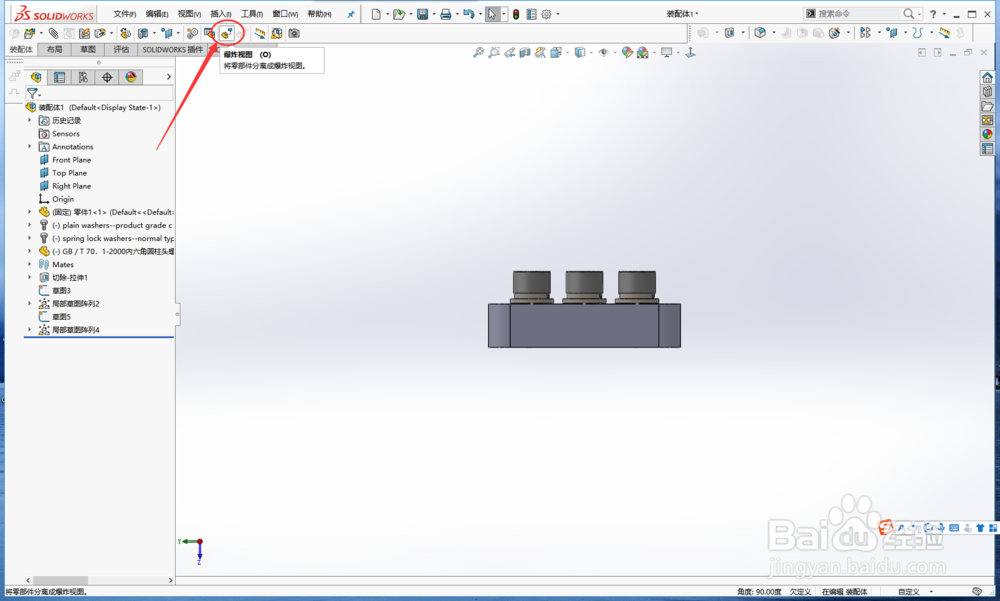Open the 文件 menu
The height and width of the screenshot is (601, 1000).
[124, 14]
